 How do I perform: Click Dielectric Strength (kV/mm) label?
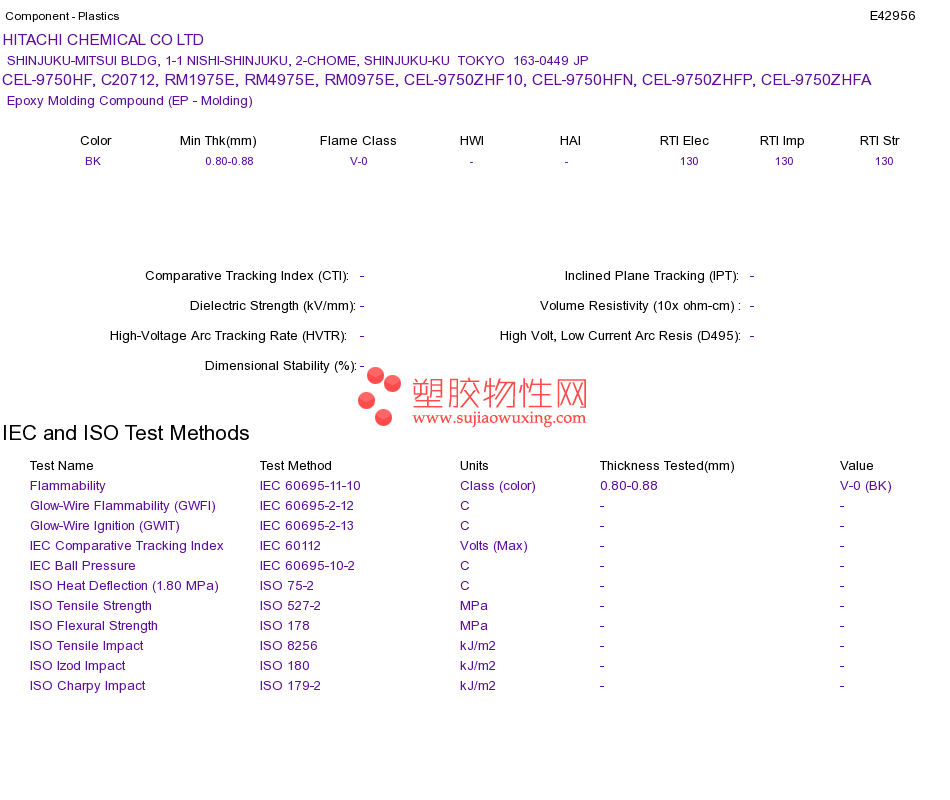(x=273, y=306)
